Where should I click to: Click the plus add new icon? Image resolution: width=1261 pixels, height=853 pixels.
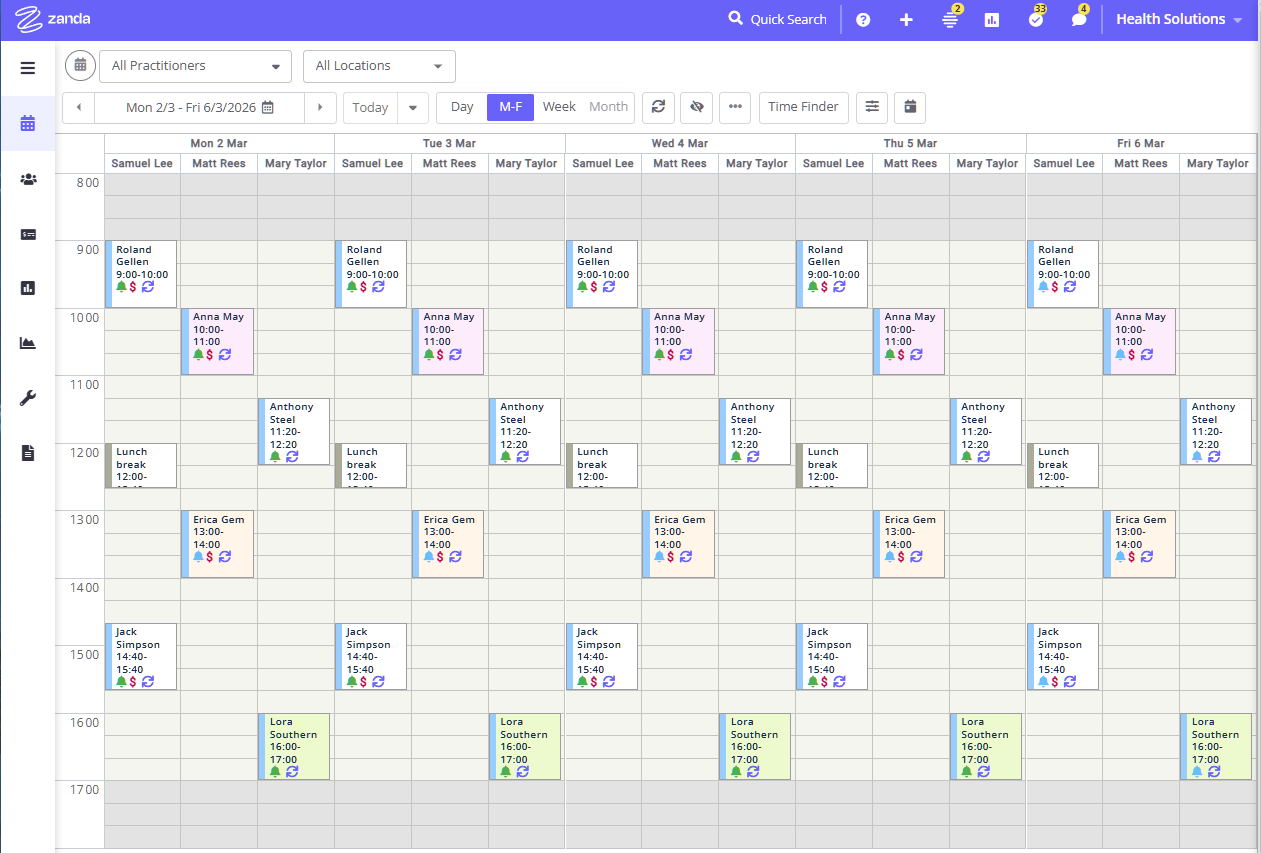pyautogui.click(x=906, y=20)
